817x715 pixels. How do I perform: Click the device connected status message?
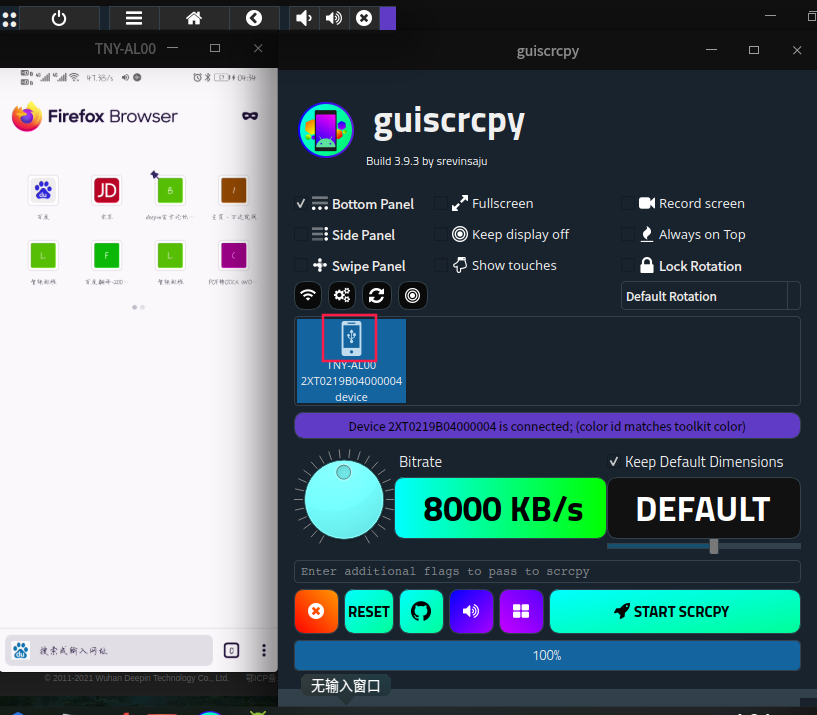[547, 426]
